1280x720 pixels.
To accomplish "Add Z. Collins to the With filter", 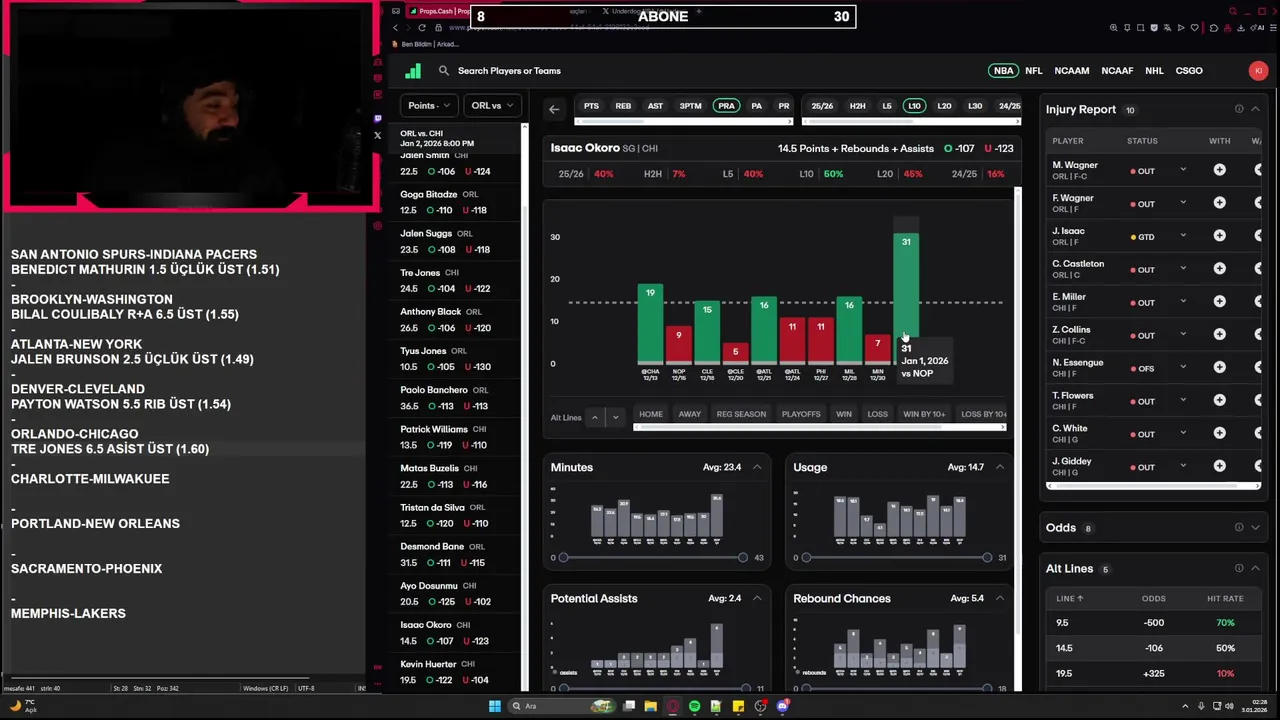I will point(1219,335).
